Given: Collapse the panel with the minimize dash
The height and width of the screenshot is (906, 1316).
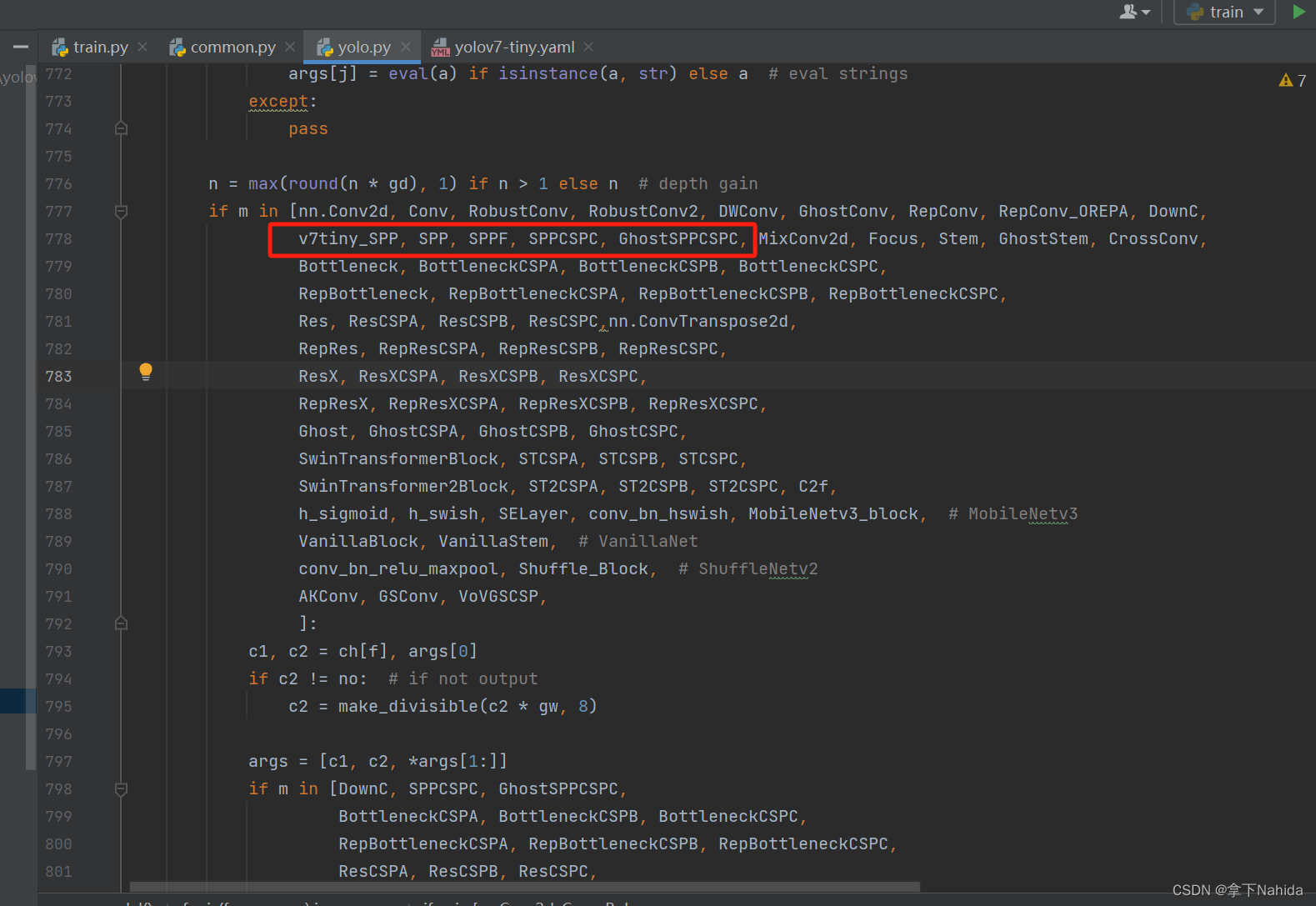Looking at the screenshot, I should tap(21, 47).
